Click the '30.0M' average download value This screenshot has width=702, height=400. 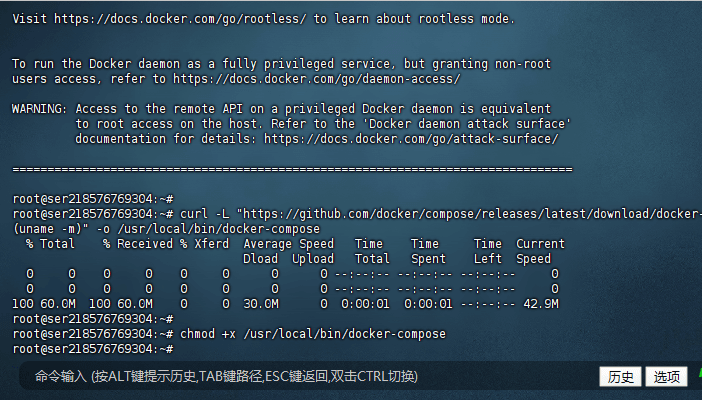coord(261,304)
